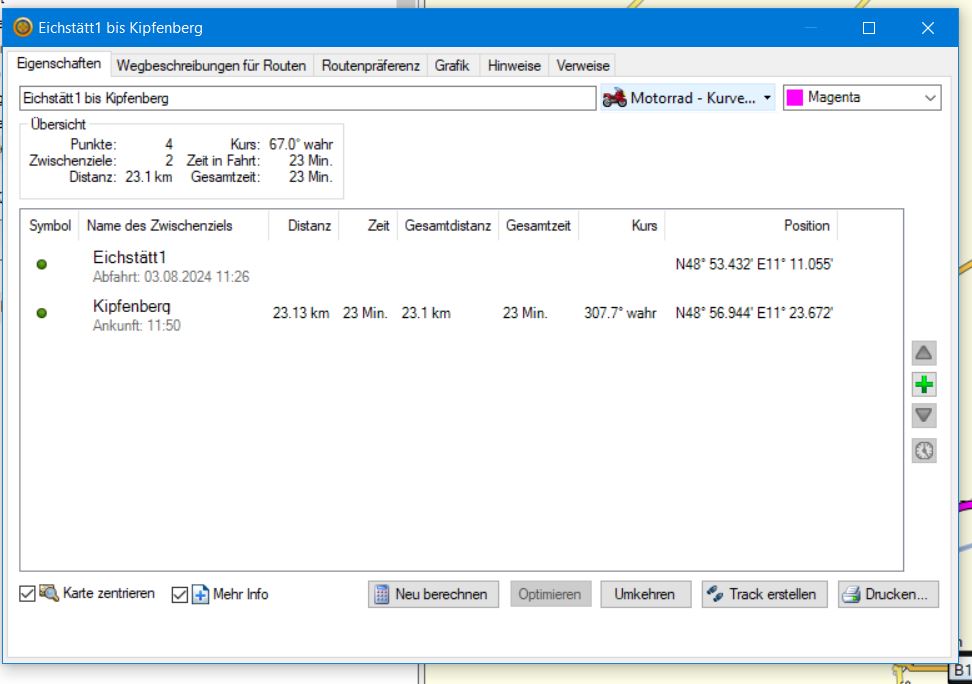The width and height of the screenshot is (972, 684).
Task: Click the clock time settings icon
Action: 924,451
